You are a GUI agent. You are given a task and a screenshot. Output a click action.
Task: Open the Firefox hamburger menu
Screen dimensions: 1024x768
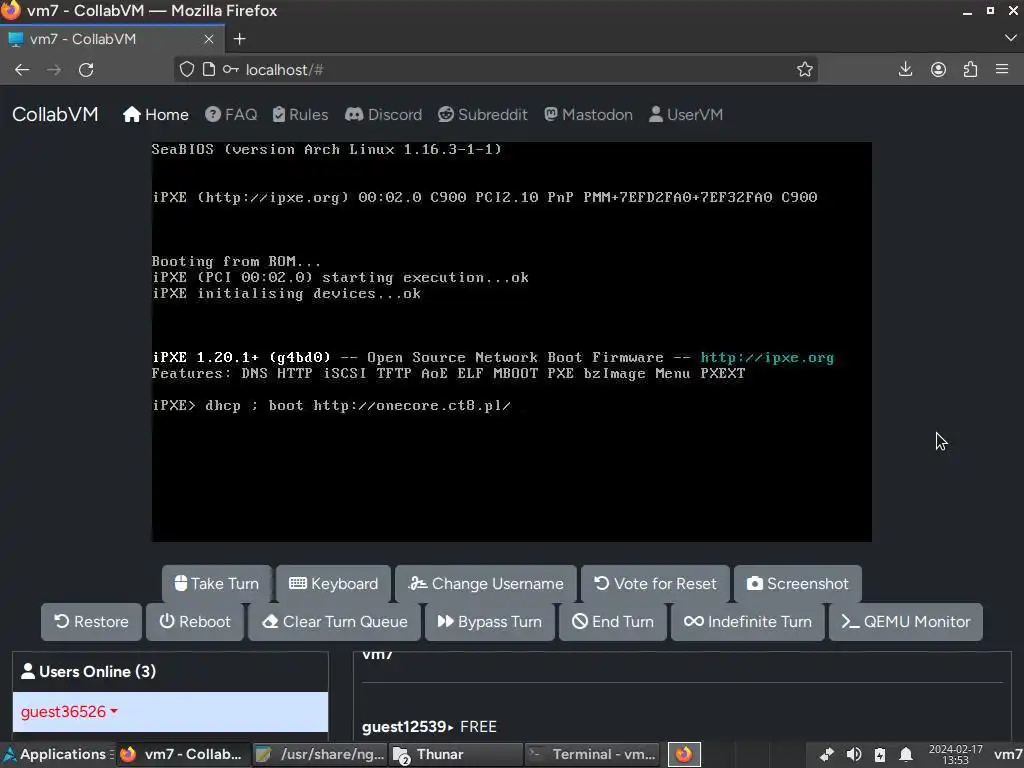[1002, 69]
